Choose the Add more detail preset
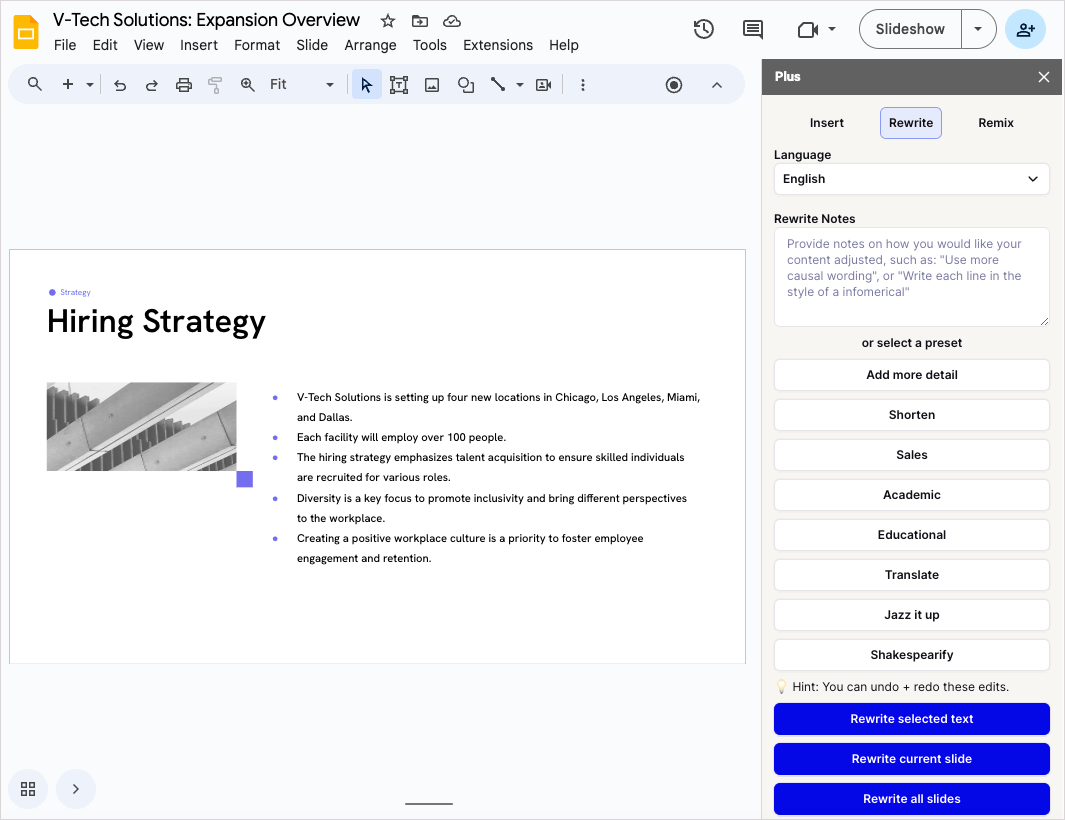Image resolution: width=1065 pixels, height=820 pixels. 911,375
